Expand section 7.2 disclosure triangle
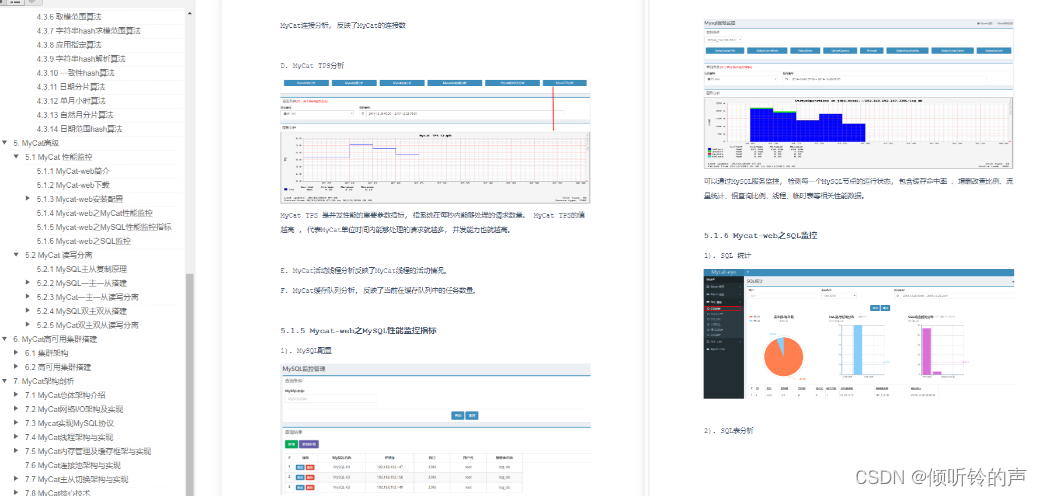This screenshot has width=1042, height=496. [x=17, y=409]
